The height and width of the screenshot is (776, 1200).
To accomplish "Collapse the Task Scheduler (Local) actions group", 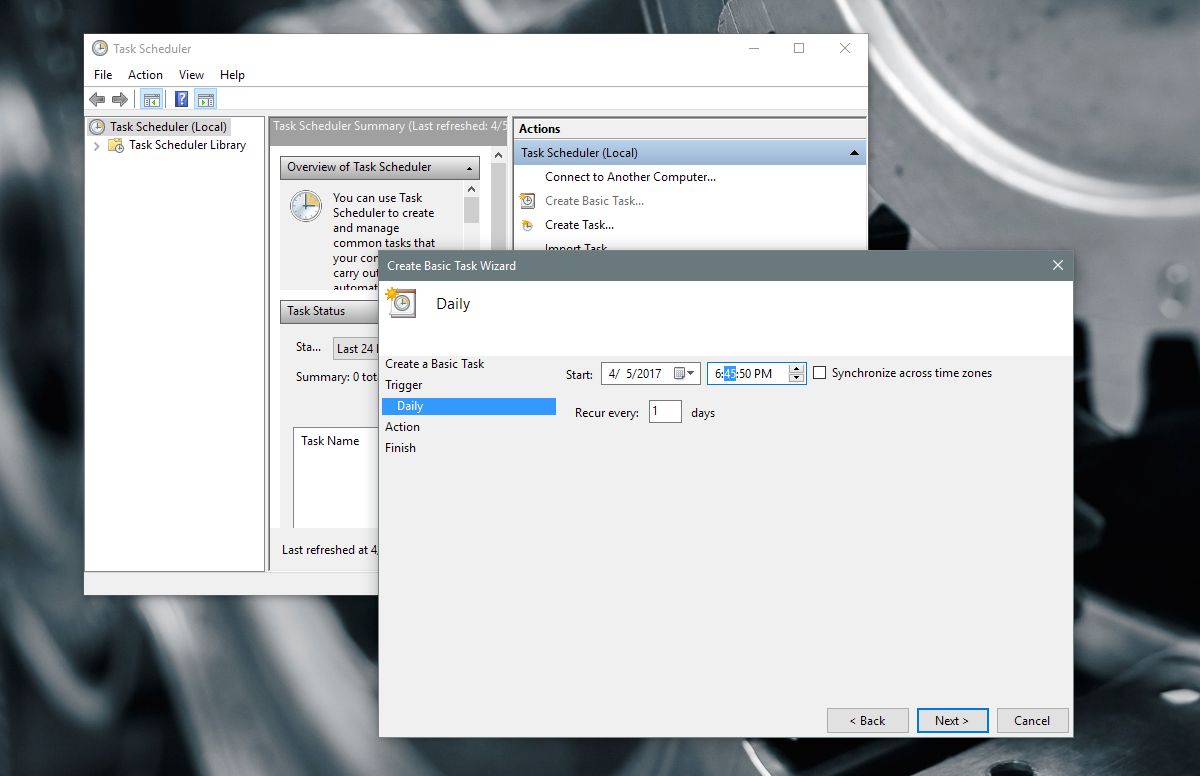I will click(x=854, y=153).
